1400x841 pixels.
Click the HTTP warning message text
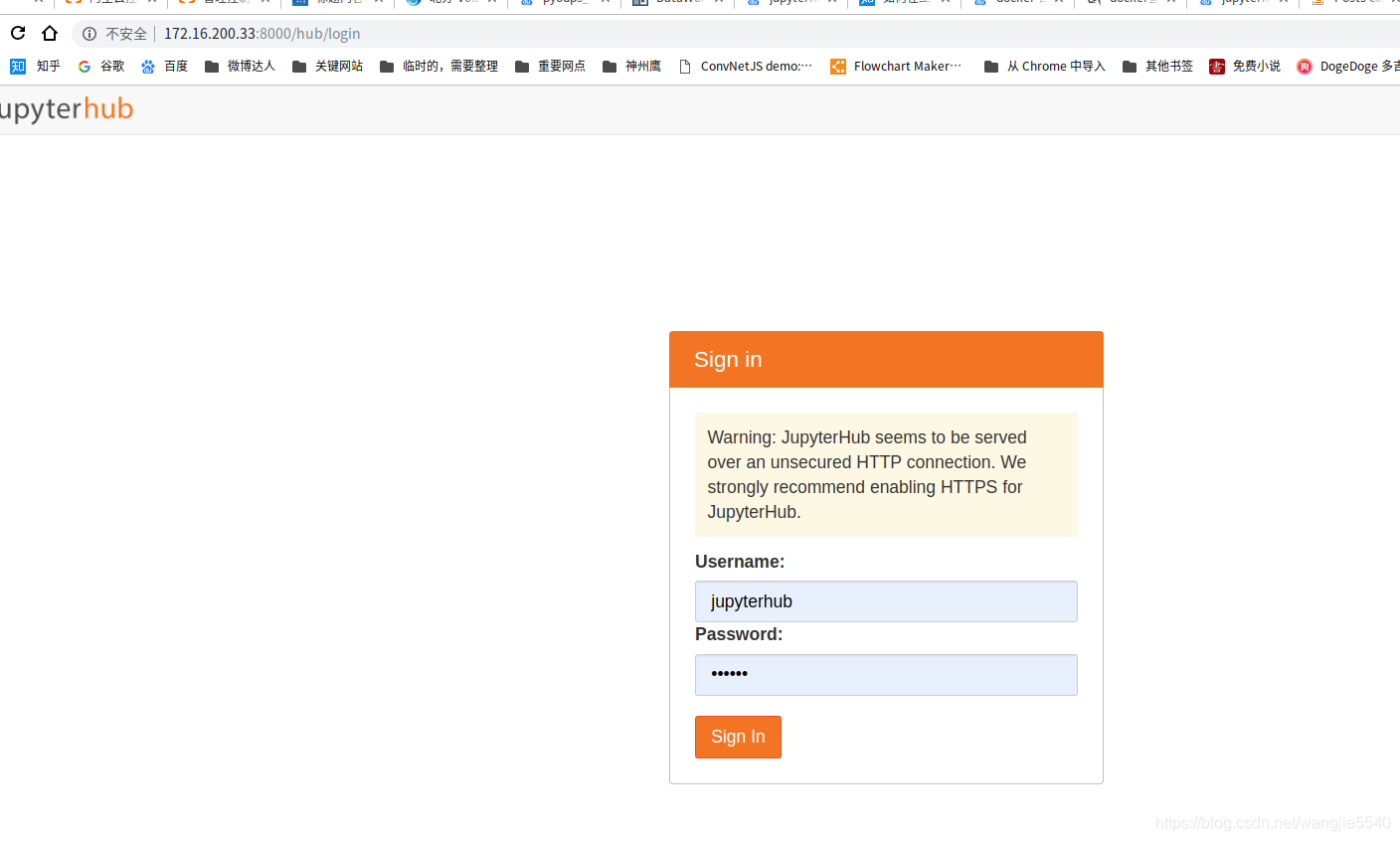tap(866, 474)
